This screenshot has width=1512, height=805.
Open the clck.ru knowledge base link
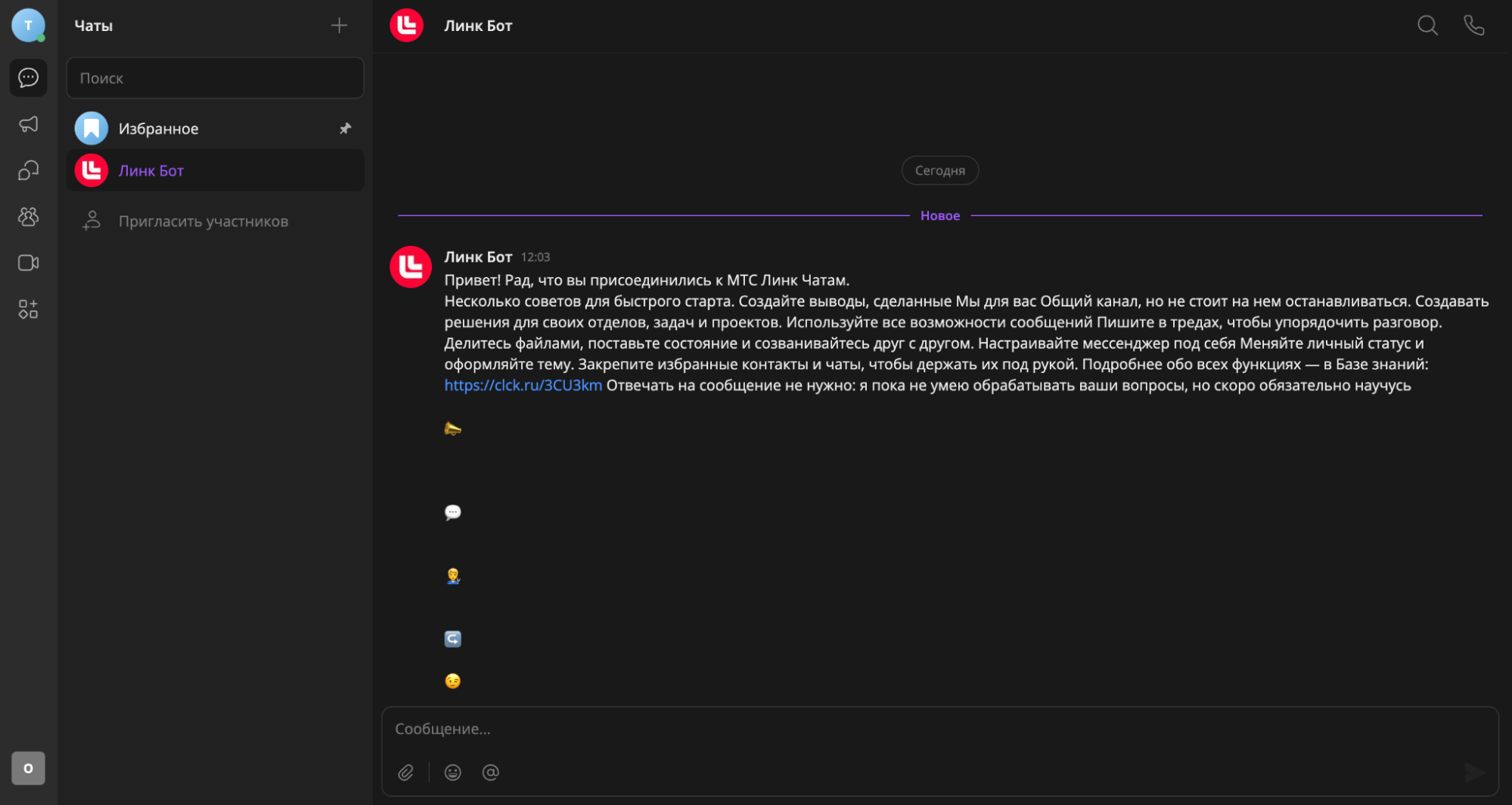coord(523,386)
